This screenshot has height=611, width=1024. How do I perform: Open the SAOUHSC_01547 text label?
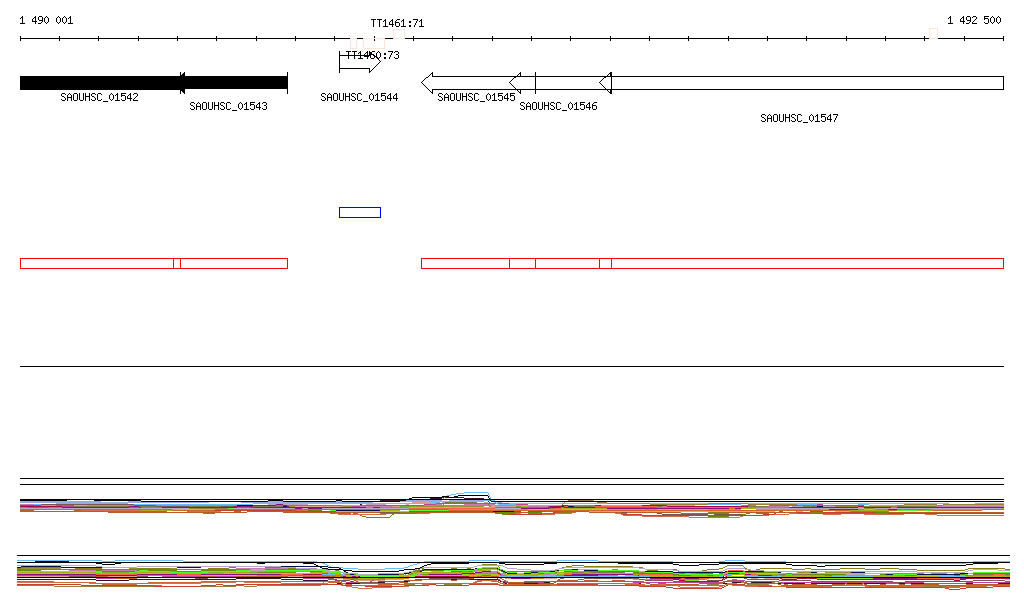[x=799, y=118]
